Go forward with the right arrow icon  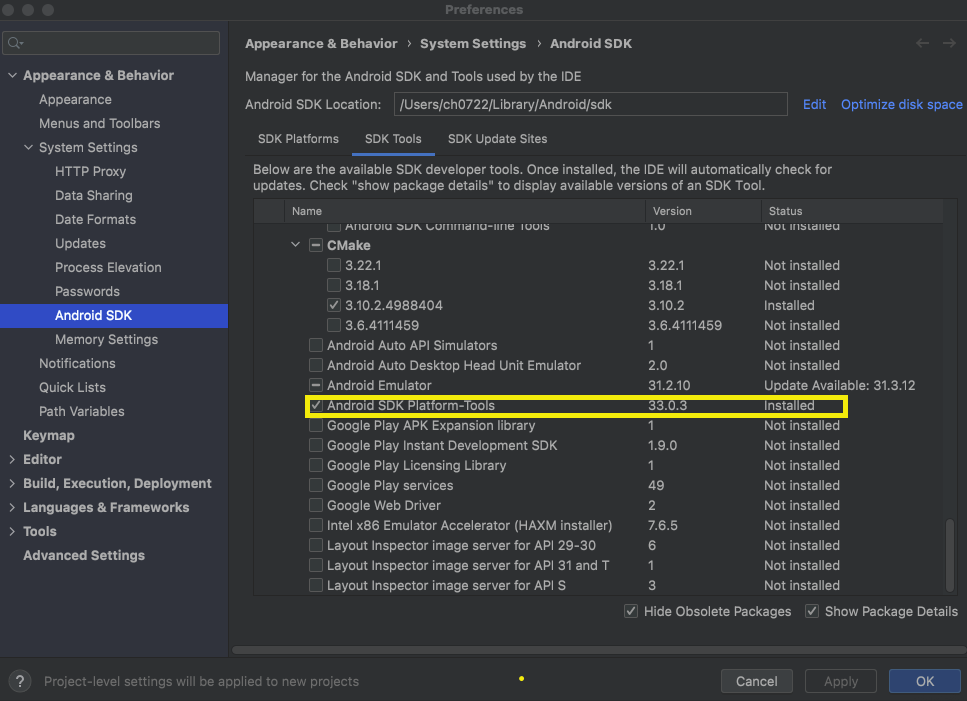949,43
